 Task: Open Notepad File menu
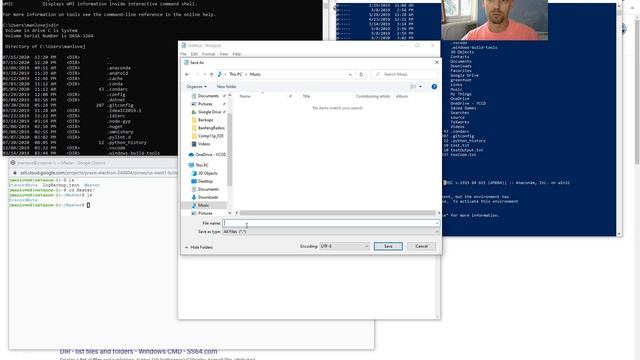(183, 54)
